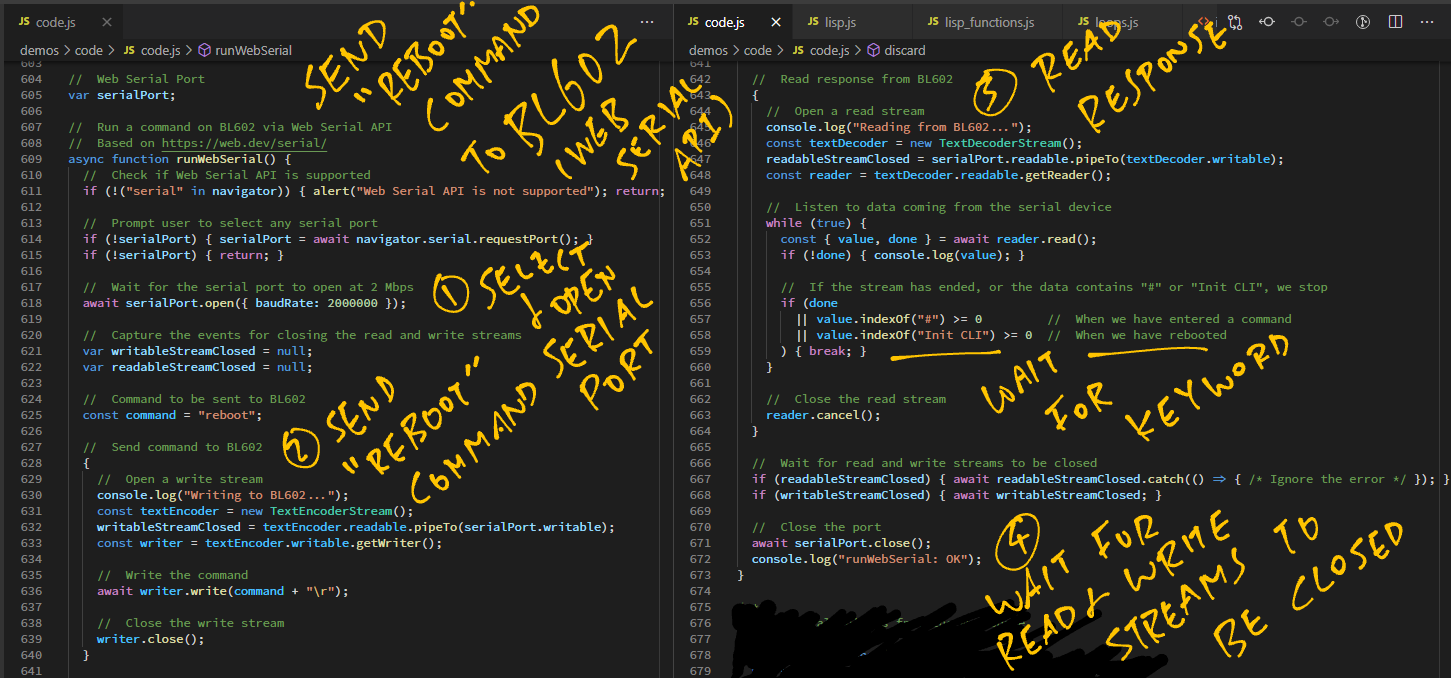This screenshot has height=678, width=1451.
Task: Click the Open Changes compare icon
Action: [x=1235, y=21]
